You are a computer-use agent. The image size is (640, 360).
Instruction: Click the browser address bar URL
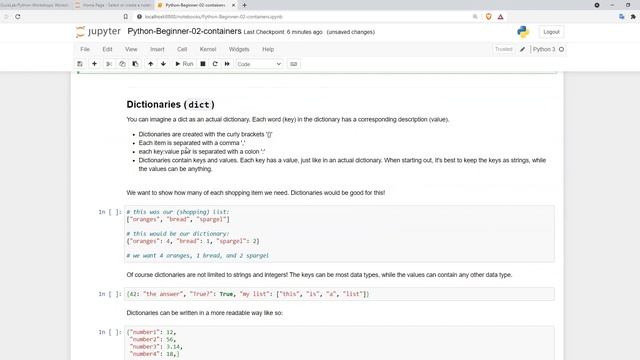pyautogui.click(x=213, y=17)
